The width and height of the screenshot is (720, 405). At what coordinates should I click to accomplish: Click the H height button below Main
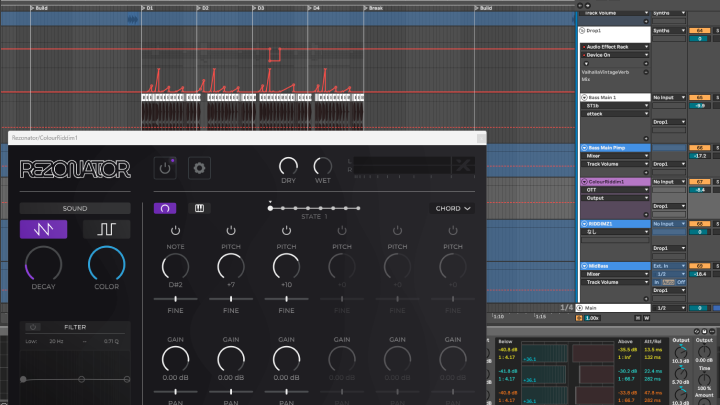pos(638,318)
